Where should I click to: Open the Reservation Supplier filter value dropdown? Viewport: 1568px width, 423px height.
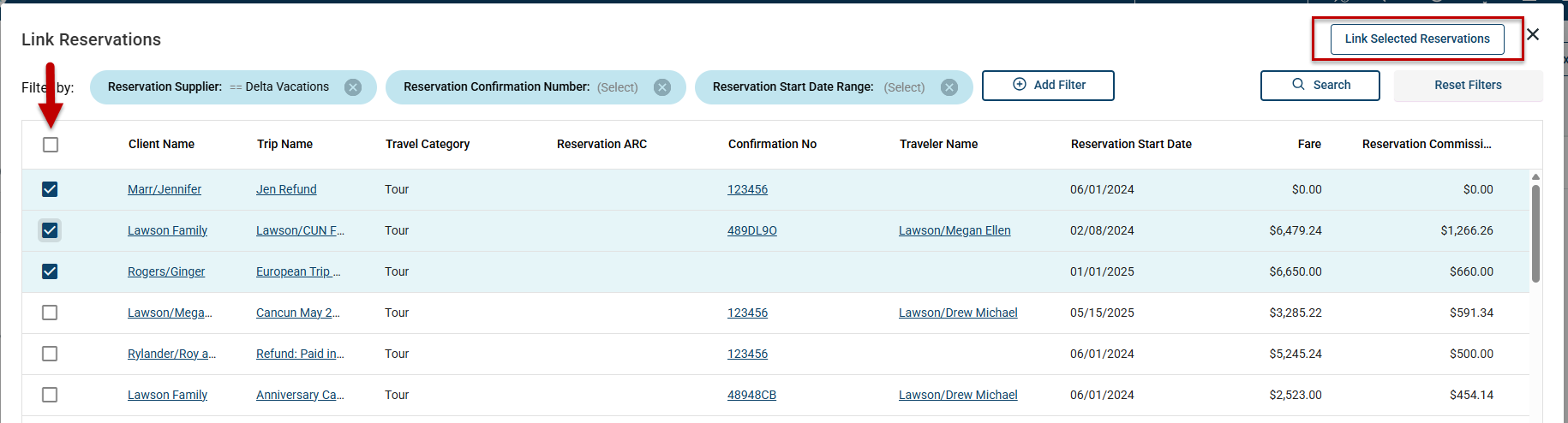pos(286,87)
